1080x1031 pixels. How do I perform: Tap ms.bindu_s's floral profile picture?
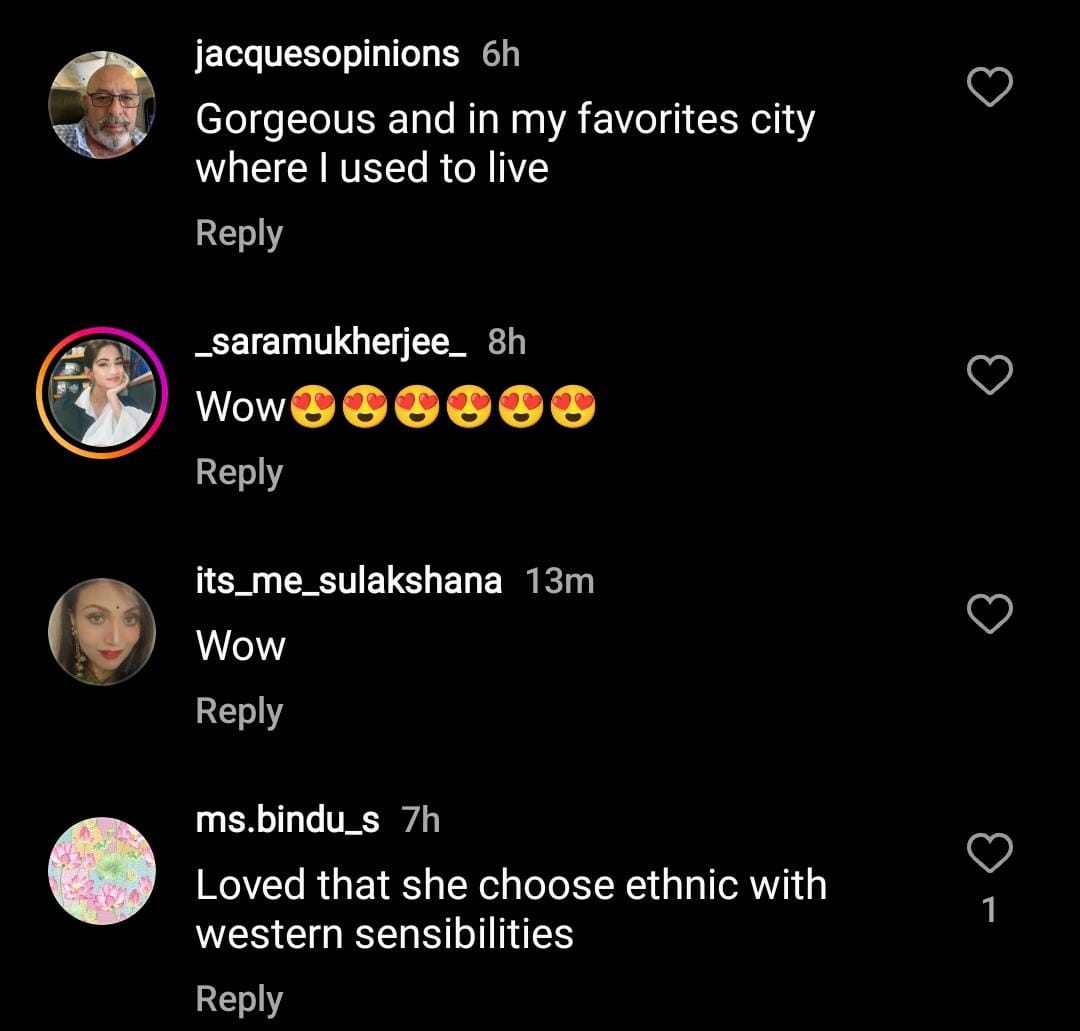[x=102, y=870]
